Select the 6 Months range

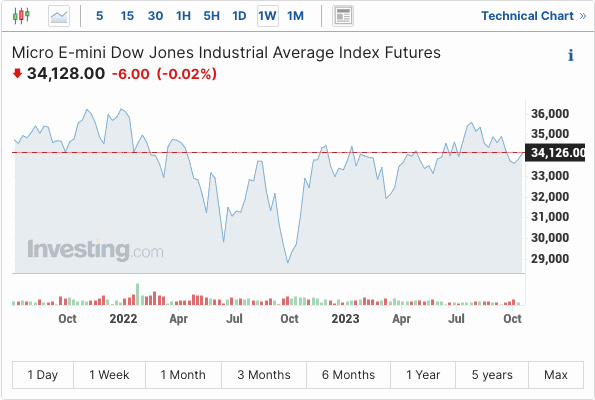tap(348, 375)
